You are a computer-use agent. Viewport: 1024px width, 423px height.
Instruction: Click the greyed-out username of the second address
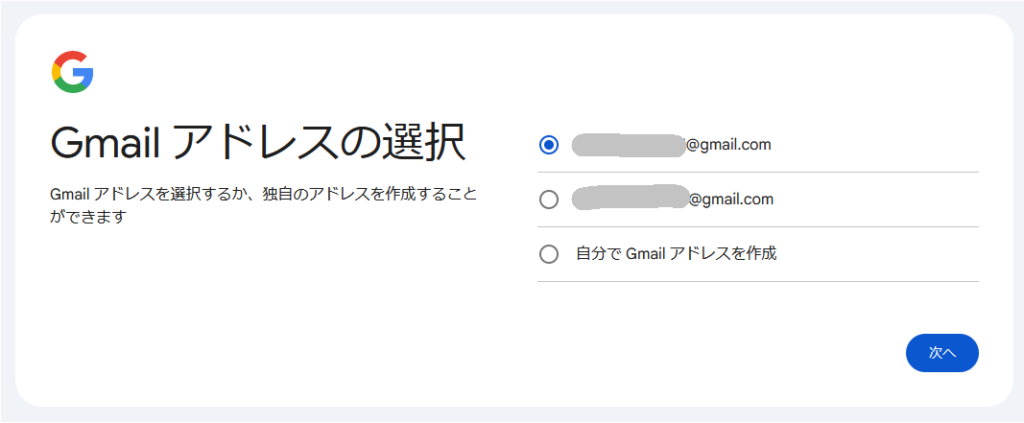[x=630, y=198]
